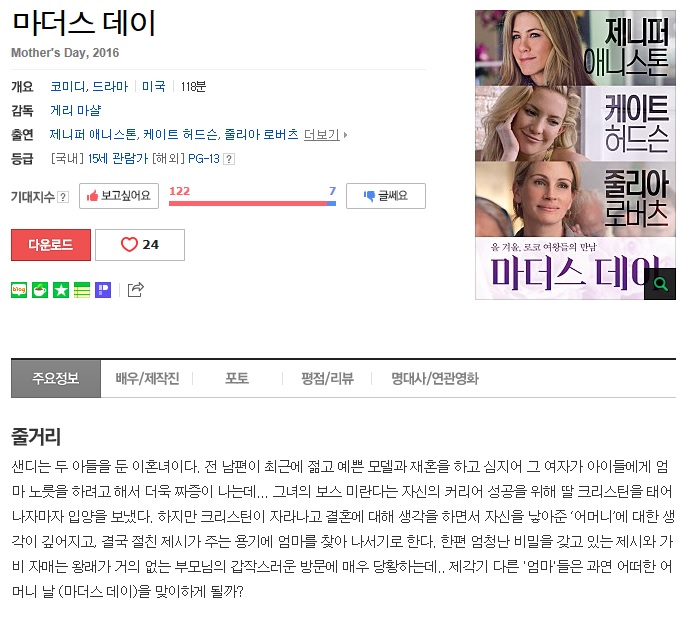The width and height of the screenshot is (687, 617).
Task: Click the 보고싶어요 thumbs-up button
Action: [x=119, y=196]
